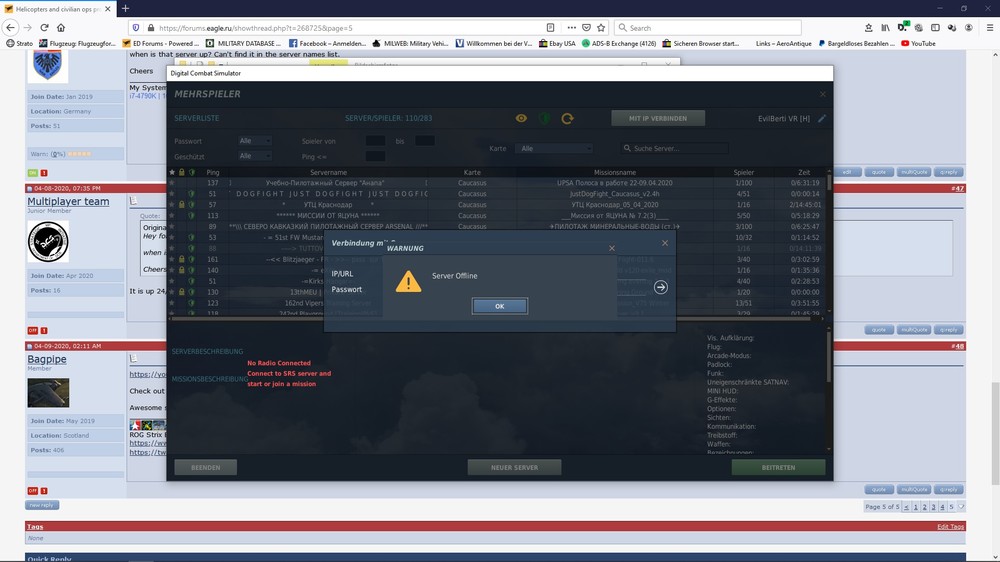Sort by the Zeit column header
This screenshot has height=562, width=1000.
click(804, 172)
